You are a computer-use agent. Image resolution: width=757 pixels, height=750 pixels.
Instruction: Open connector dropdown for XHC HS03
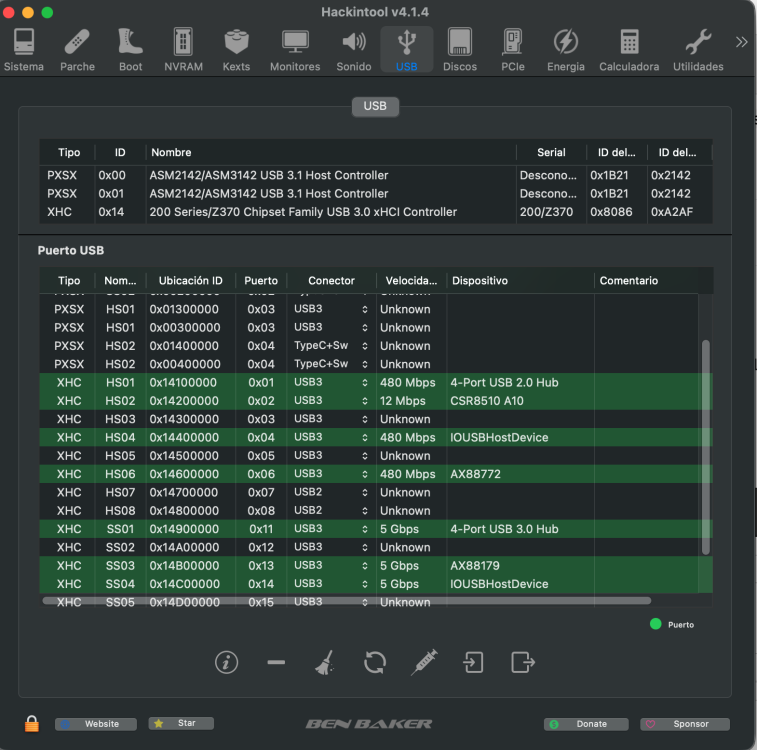pos(331,419)
